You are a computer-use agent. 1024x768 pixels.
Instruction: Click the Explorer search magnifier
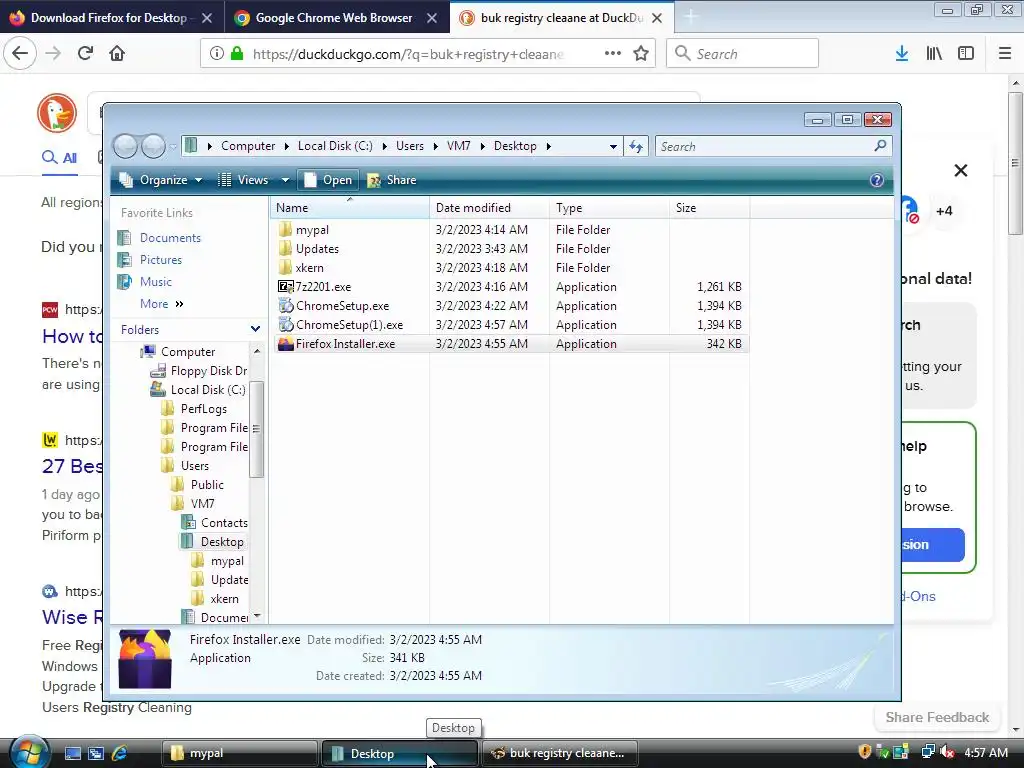[x=880, y=146]
